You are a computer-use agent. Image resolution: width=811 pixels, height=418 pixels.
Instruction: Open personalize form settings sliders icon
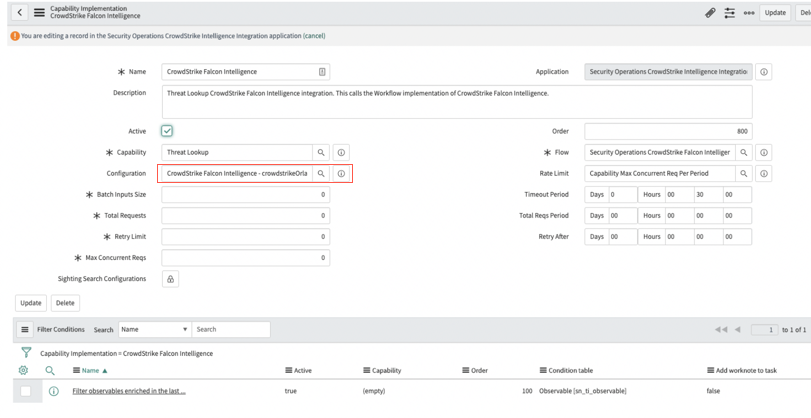[729, 13]
